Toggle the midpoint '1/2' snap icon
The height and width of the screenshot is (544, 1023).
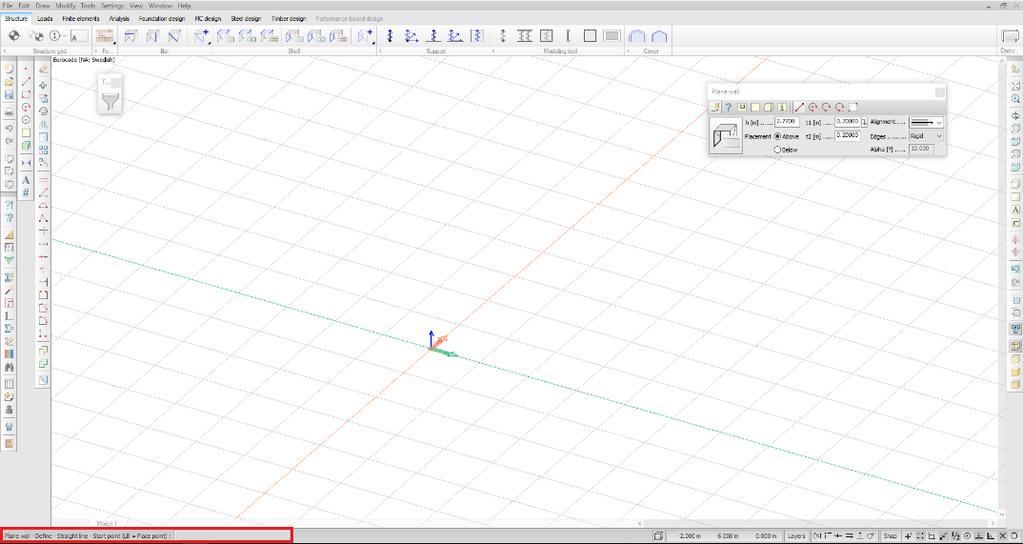[955, 536]
